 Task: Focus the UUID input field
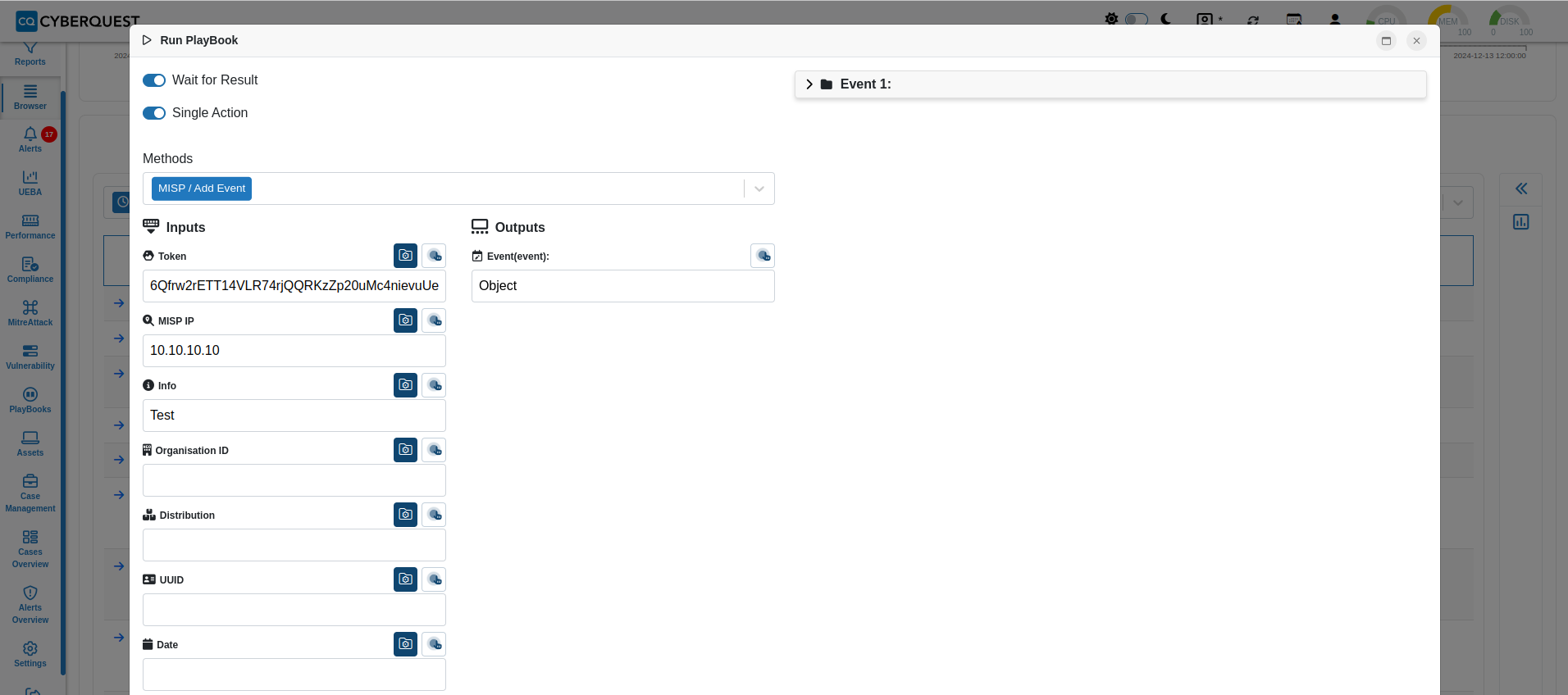tap(294, 610)
